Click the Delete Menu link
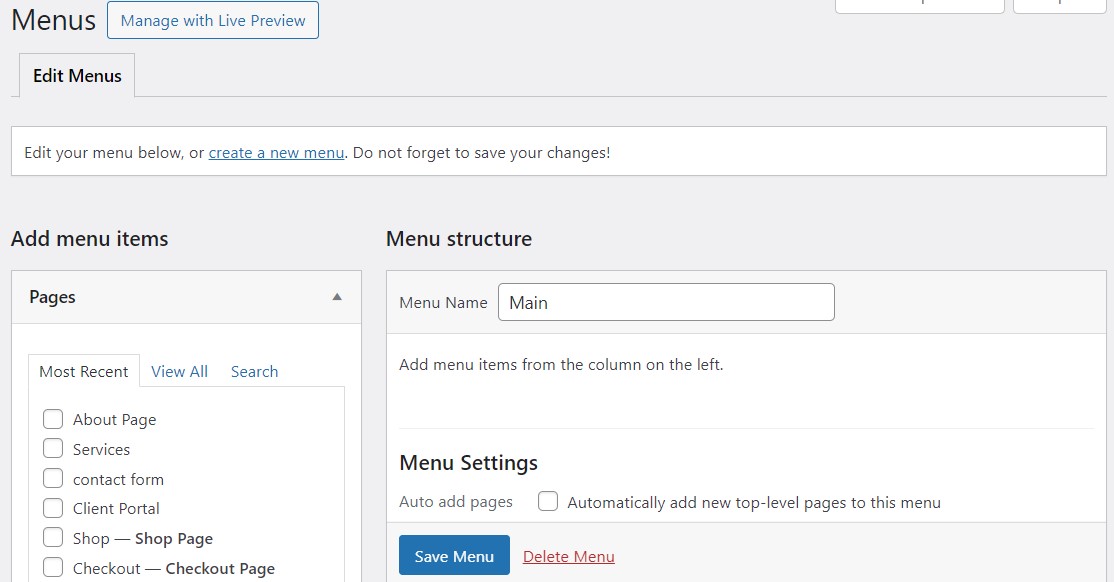 click(x=568, y=556)
